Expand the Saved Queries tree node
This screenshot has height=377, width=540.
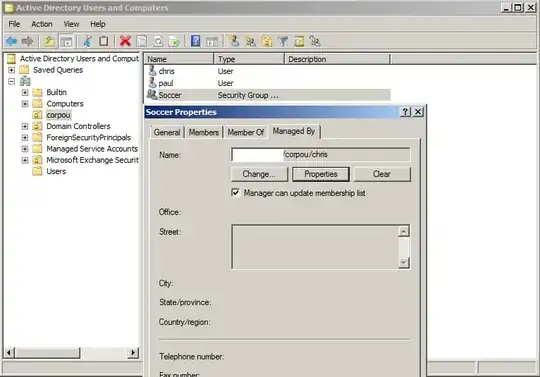click(x=11, y=70)
